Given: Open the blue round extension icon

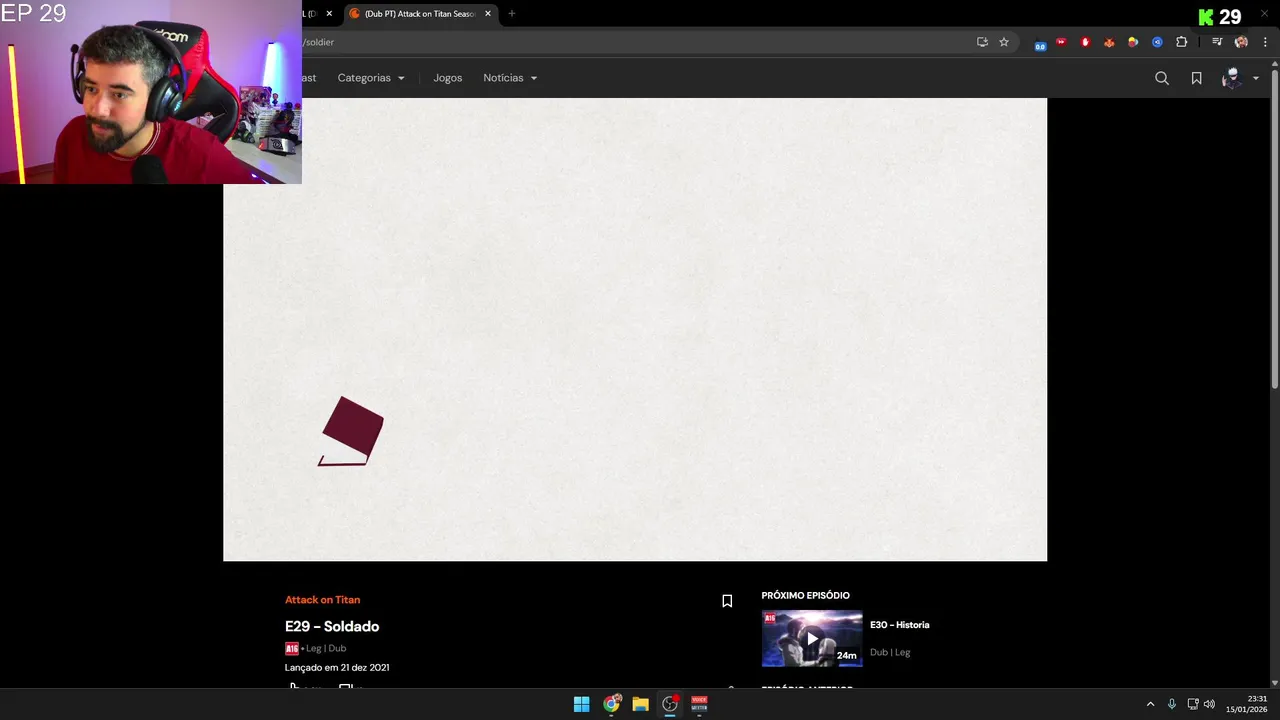Looking at the screenshot, I should point(1157,42).
